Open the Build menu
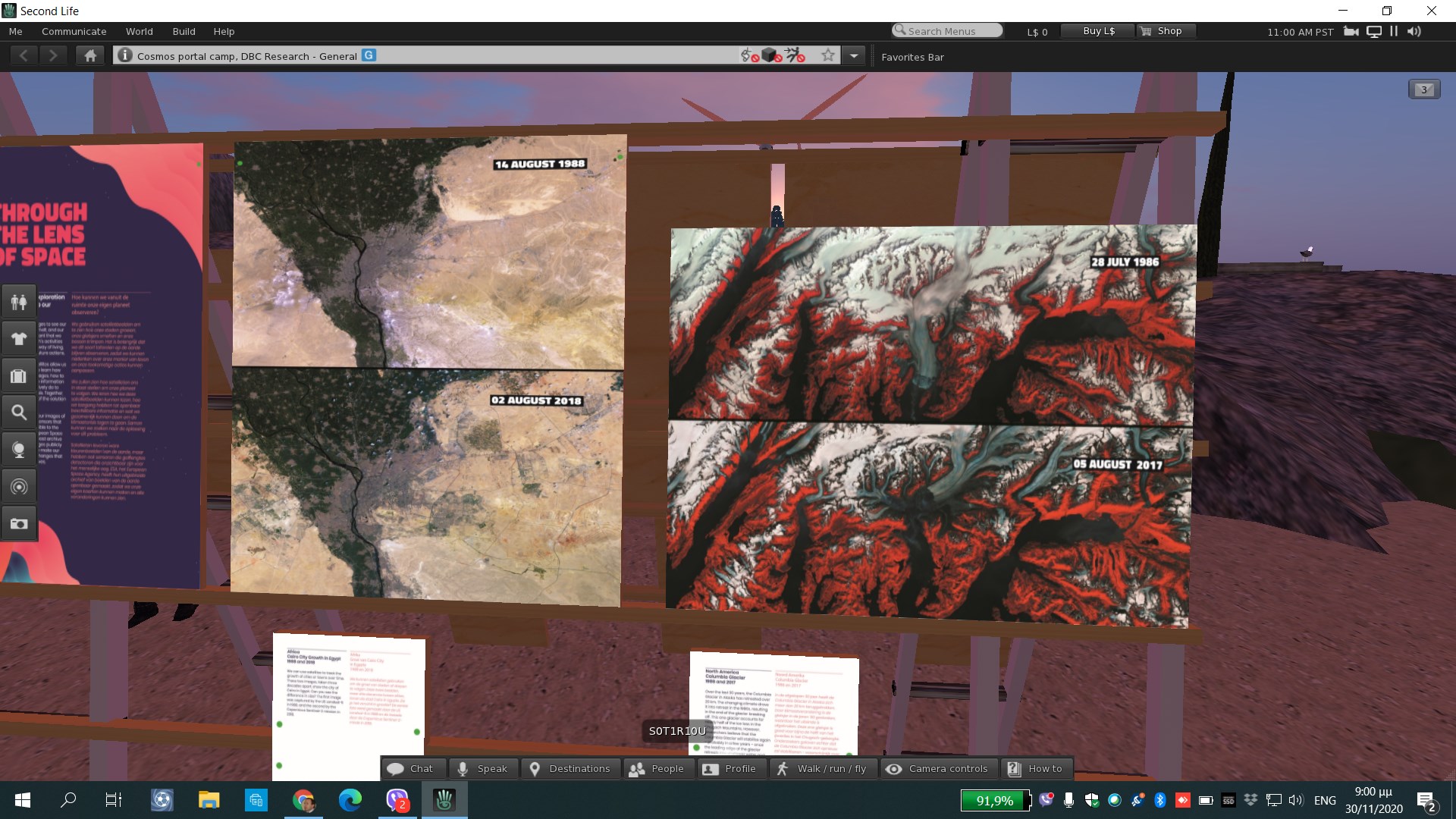Screen dimensions: 1456x819 pyautogui.click(x=184, y=31)
